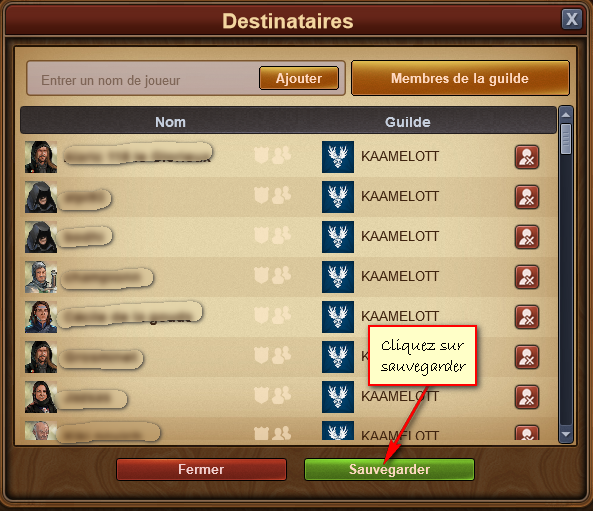This screenshot has height=511, width=593.
Task: Click the player name input field
Action: pyautogui.click(x=144, y=79)
